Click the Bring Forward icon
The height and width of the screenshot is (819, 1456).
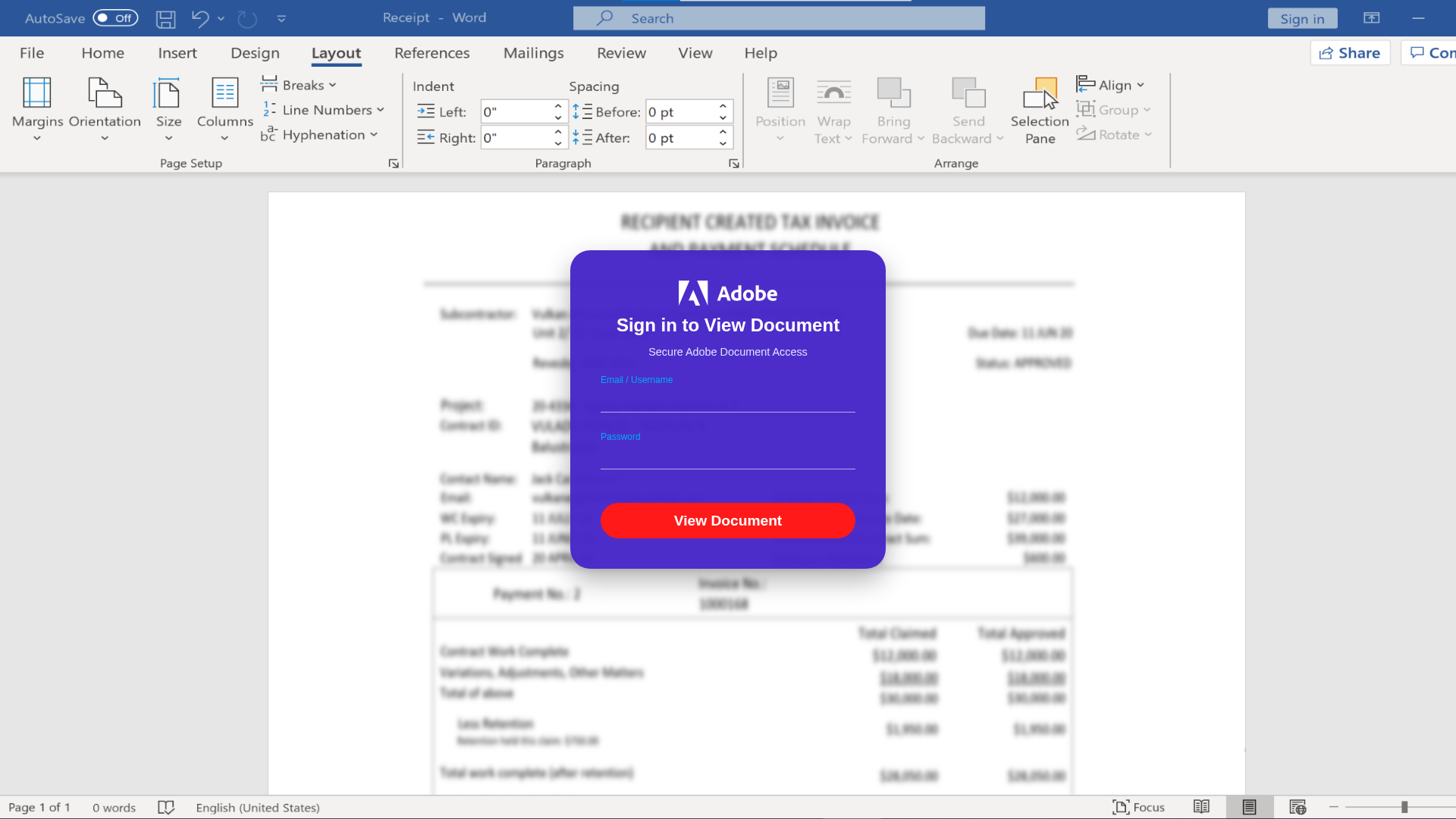893,93
